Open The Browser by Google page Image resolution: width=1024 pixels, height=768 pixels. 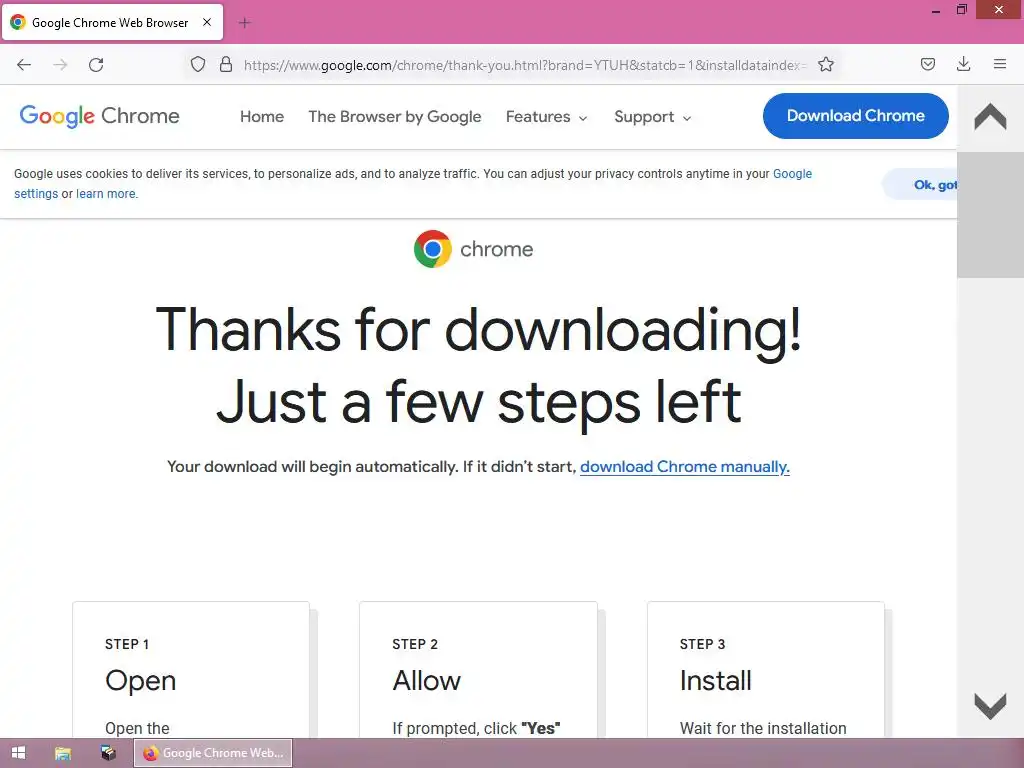(x=394, y=117)
